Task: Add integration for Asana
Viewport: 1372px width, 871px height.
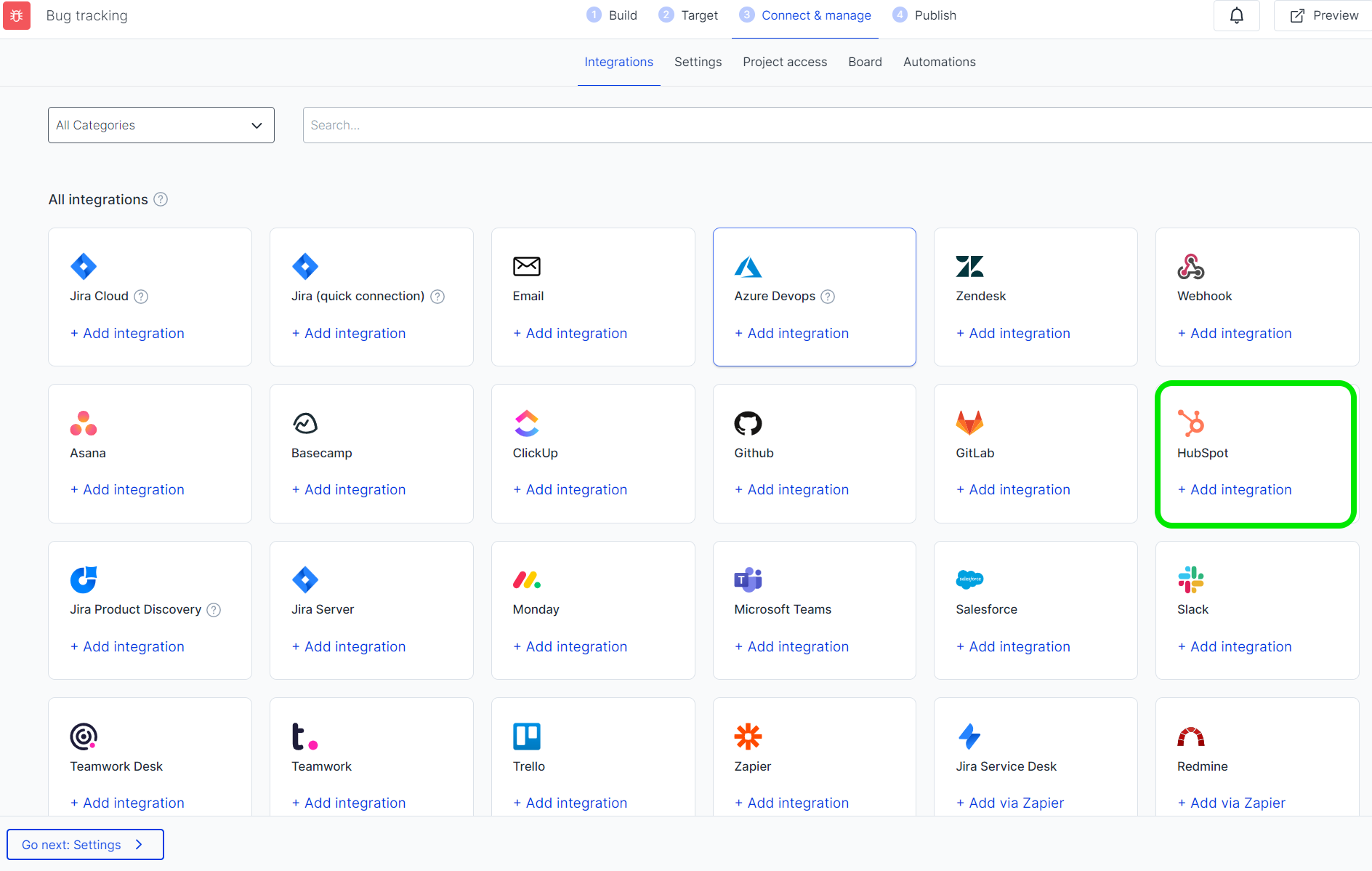Action: coord(127,490)
